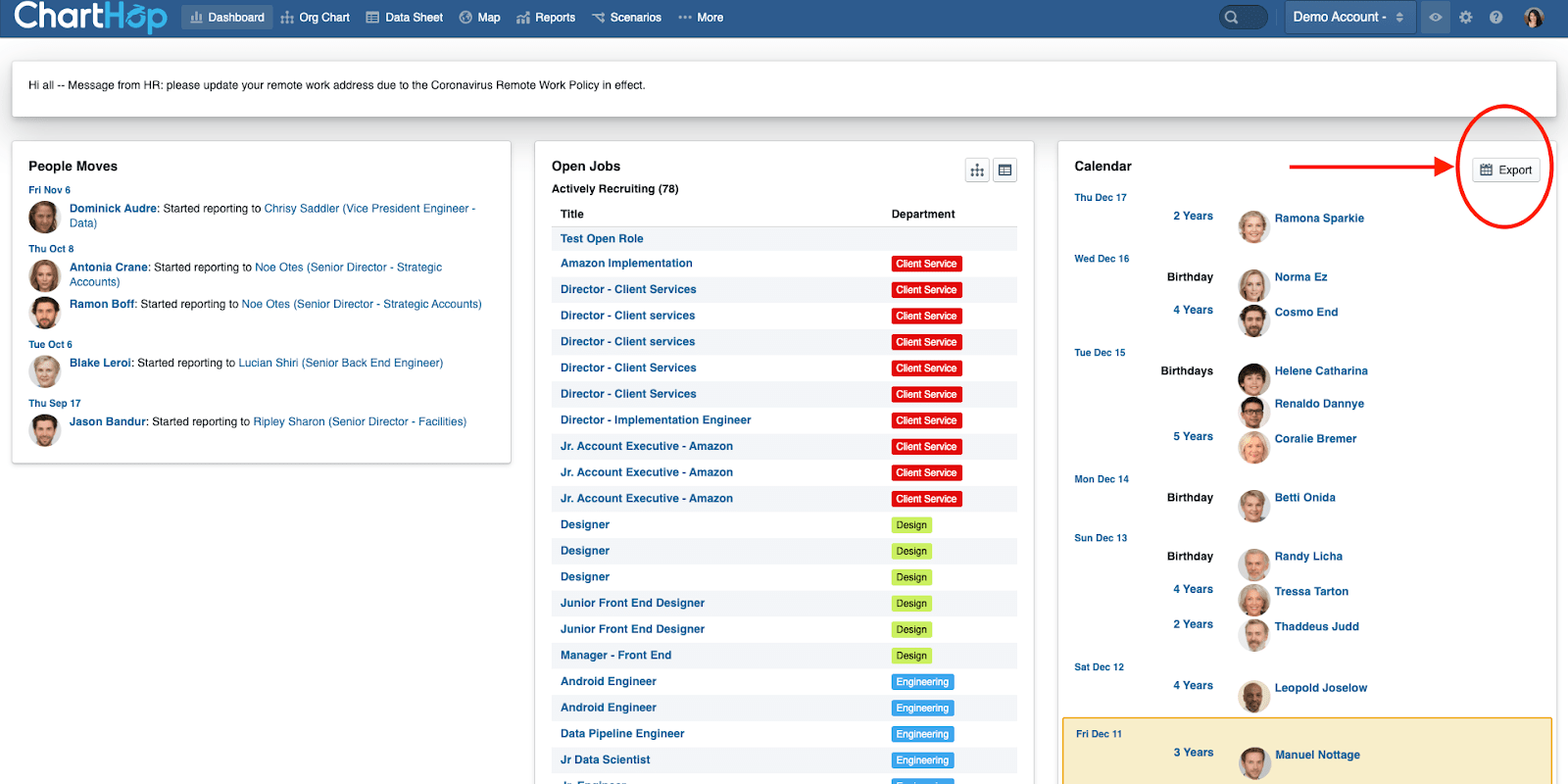This screenshot has height=784, width=1568.
Task: Open settings via the gear icon
Action: [x=1466, y=18]
